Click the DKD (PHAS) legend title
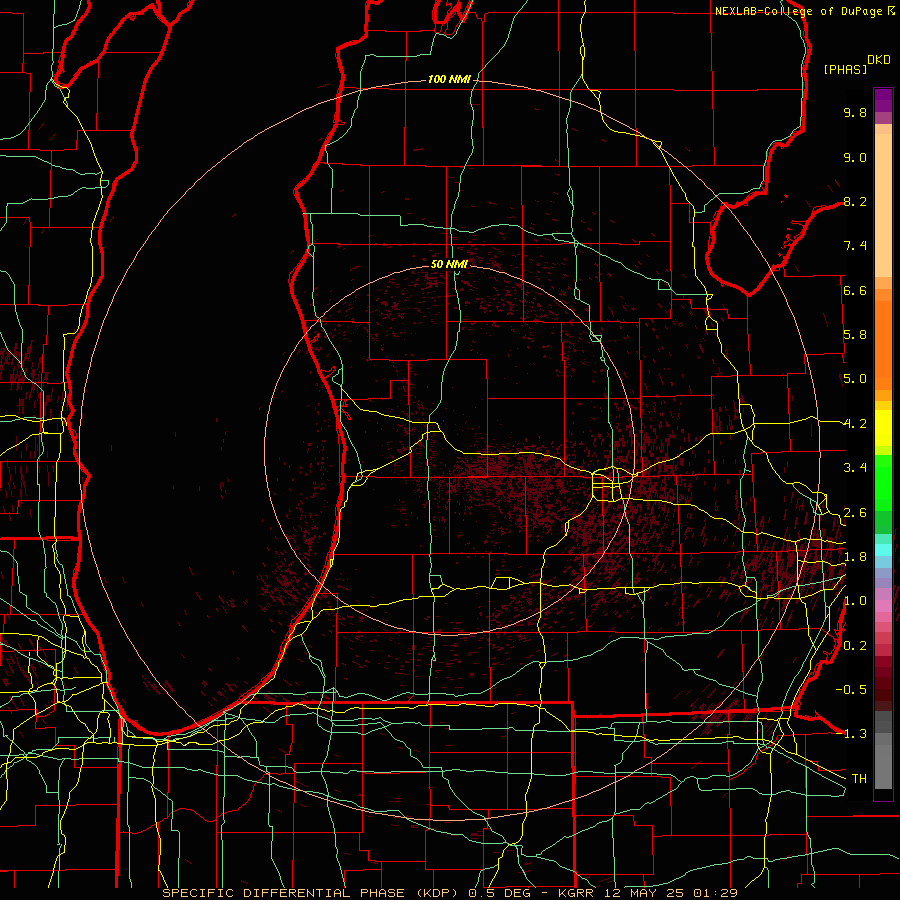 [856, 65]
